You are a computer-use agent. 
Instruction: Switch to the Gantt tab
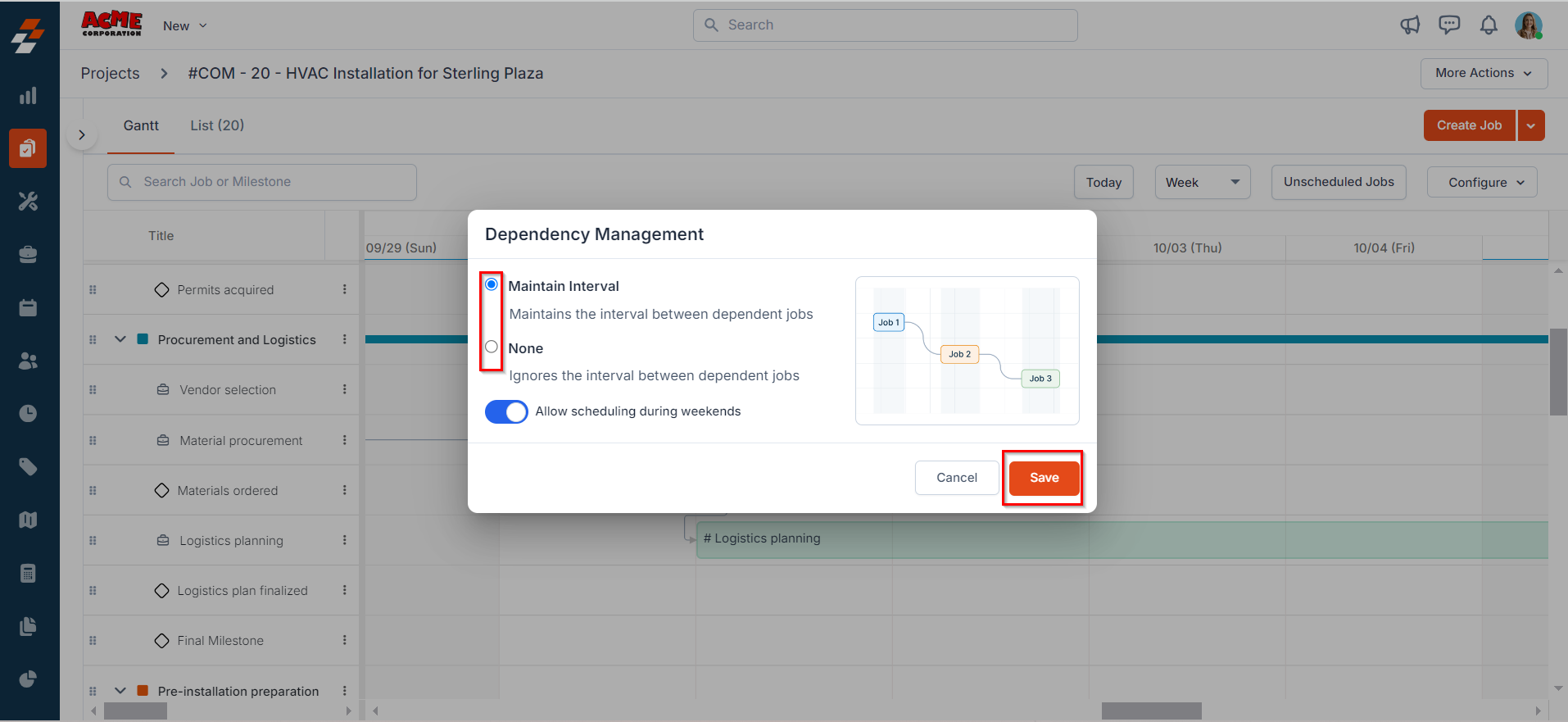click(141, 125)
